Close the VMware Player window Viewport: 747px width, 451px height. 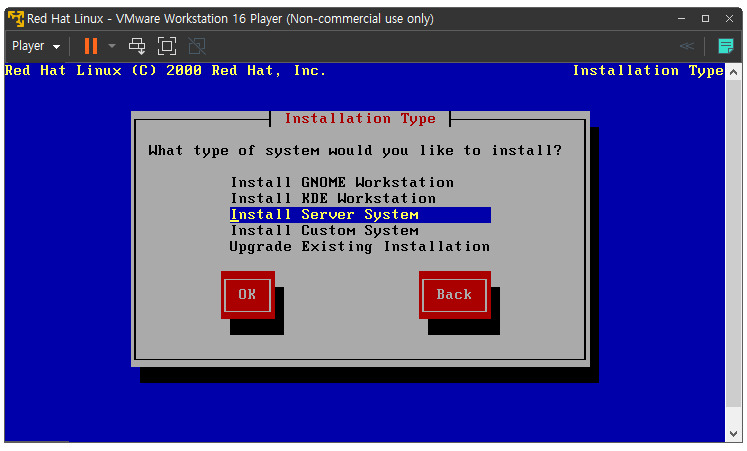(729, 19)
